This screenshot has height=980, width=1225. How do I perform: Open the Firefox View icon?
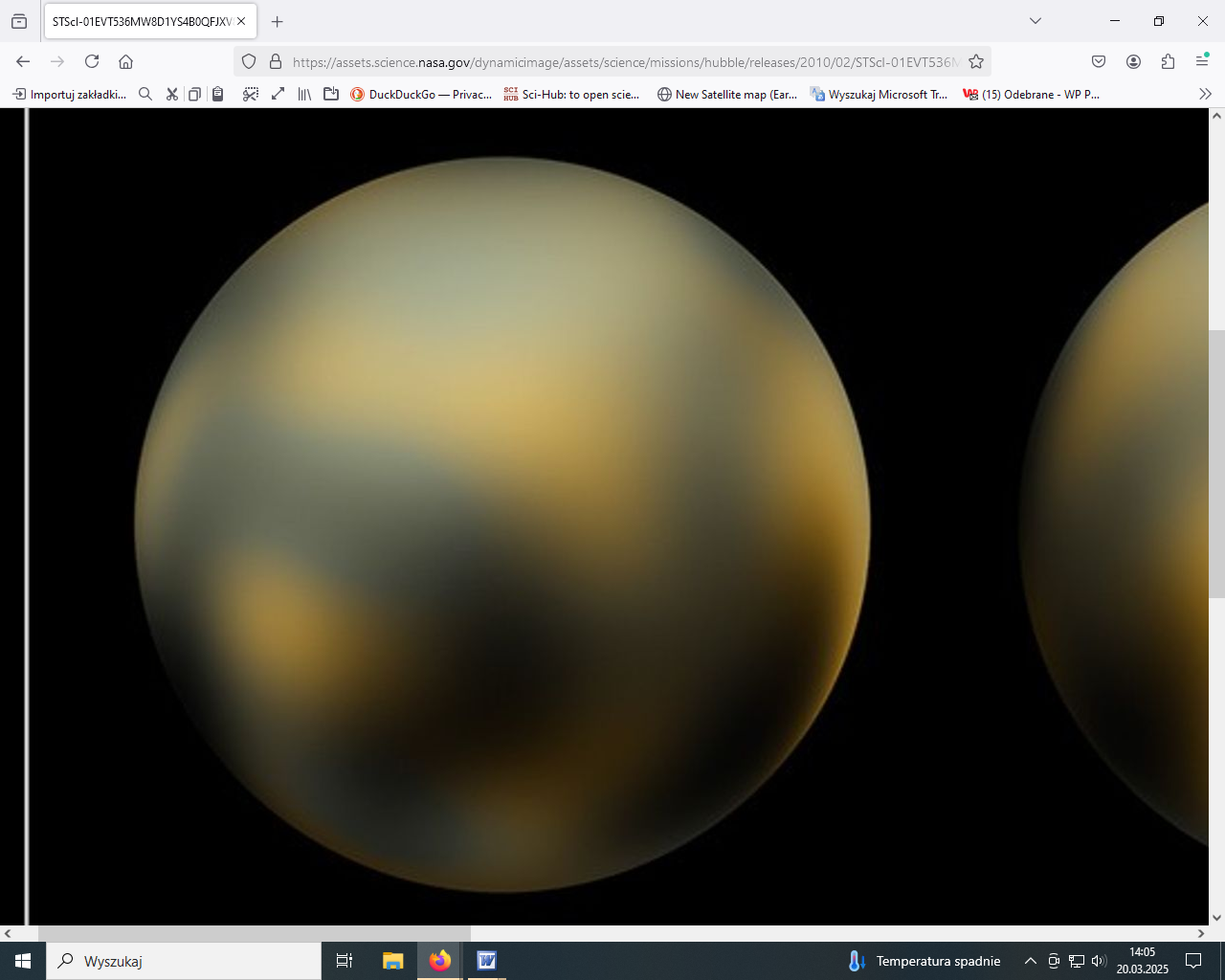(x=19, y=21)
